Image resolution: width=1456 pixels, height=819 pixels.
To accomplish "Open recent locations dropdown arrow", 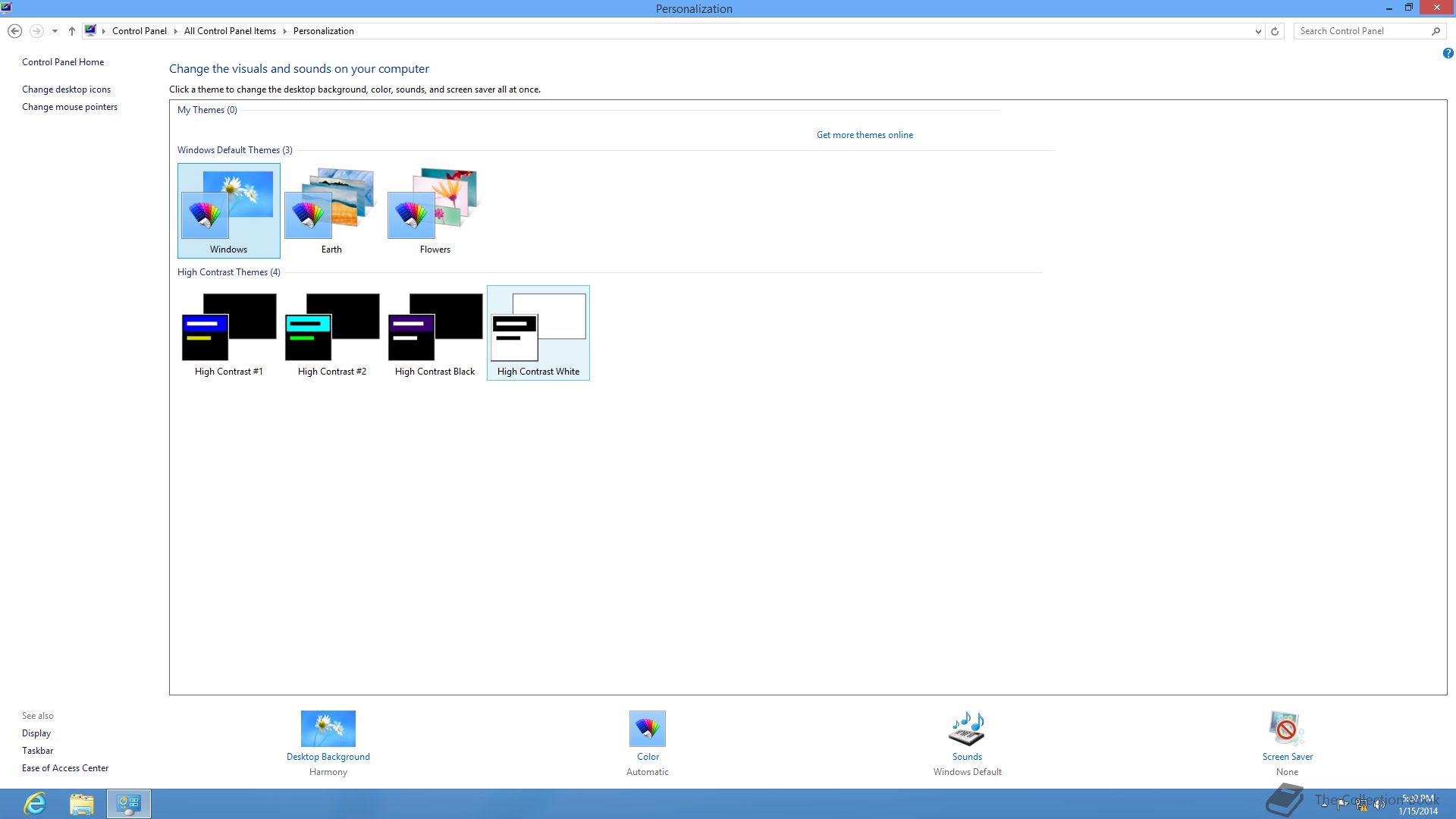I will click(55, 31).
